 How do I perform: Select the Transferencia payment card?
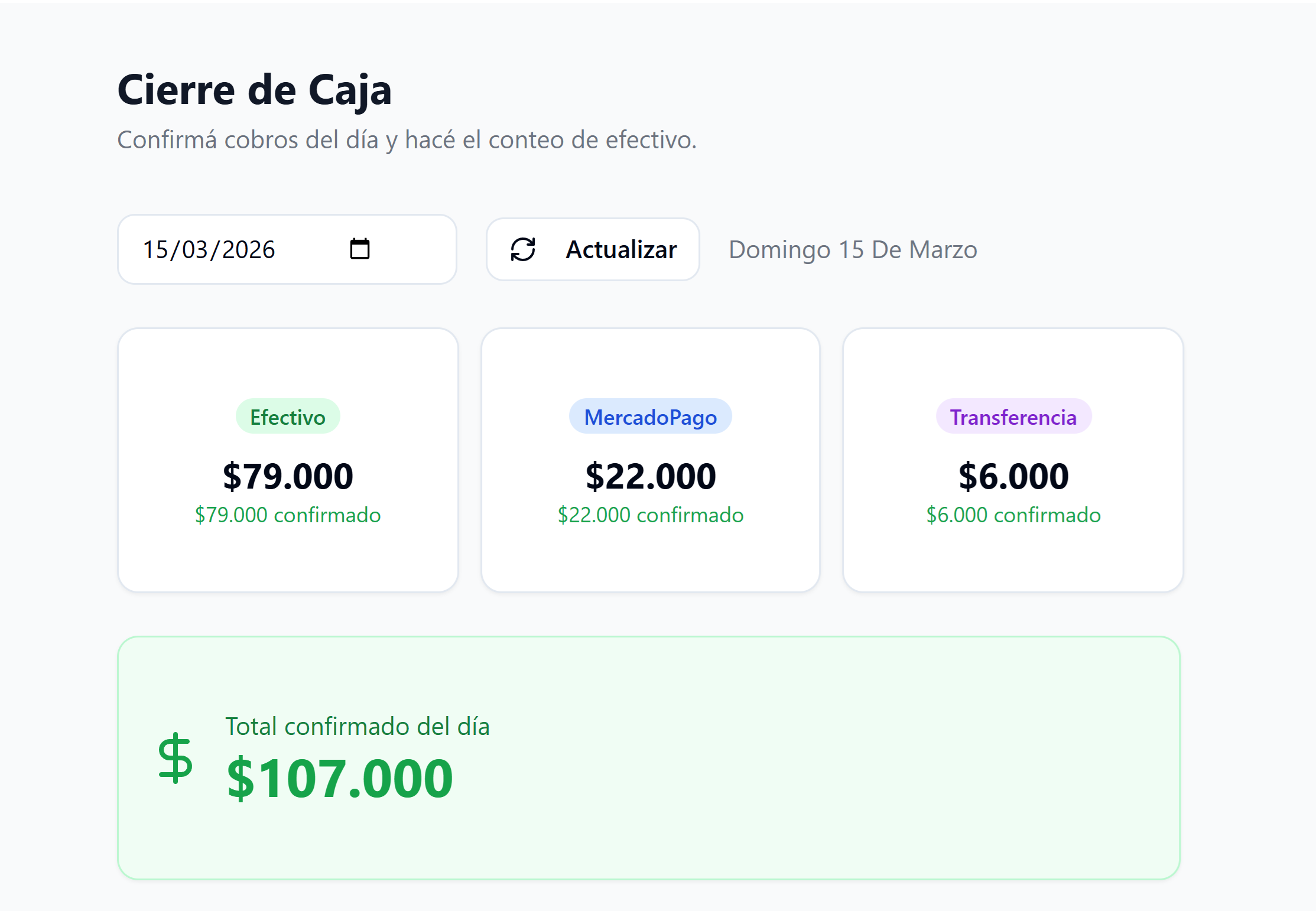click(1013, 460)
